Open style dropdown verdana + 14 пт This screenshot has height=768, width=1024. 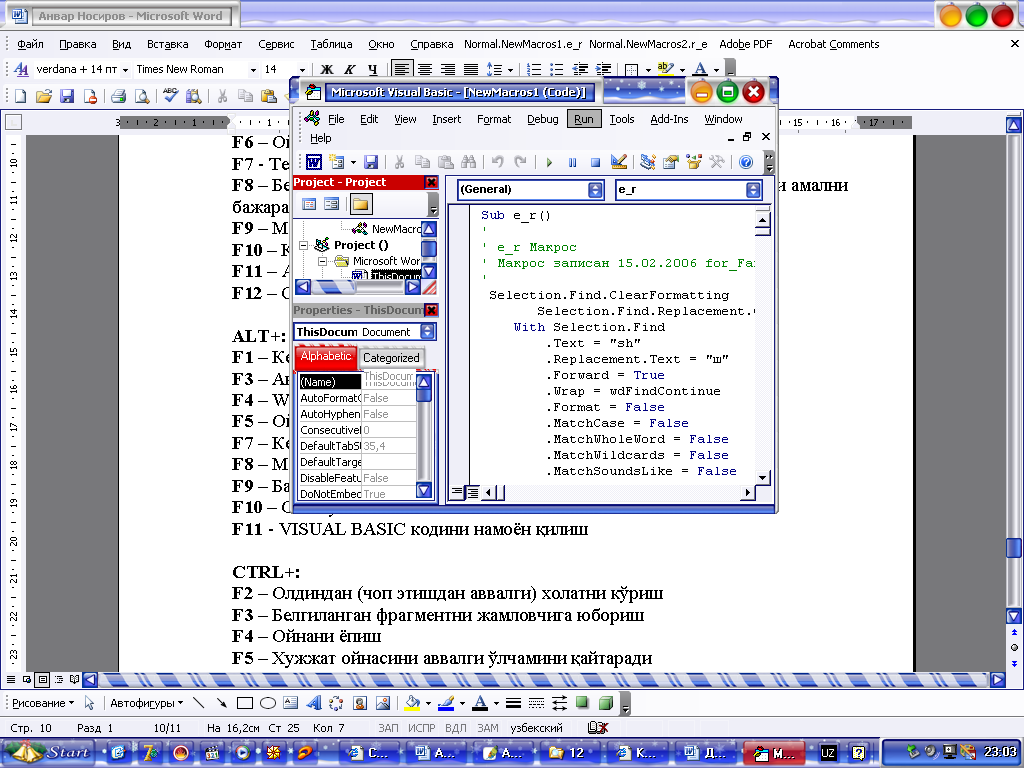[x=124, y=69]
